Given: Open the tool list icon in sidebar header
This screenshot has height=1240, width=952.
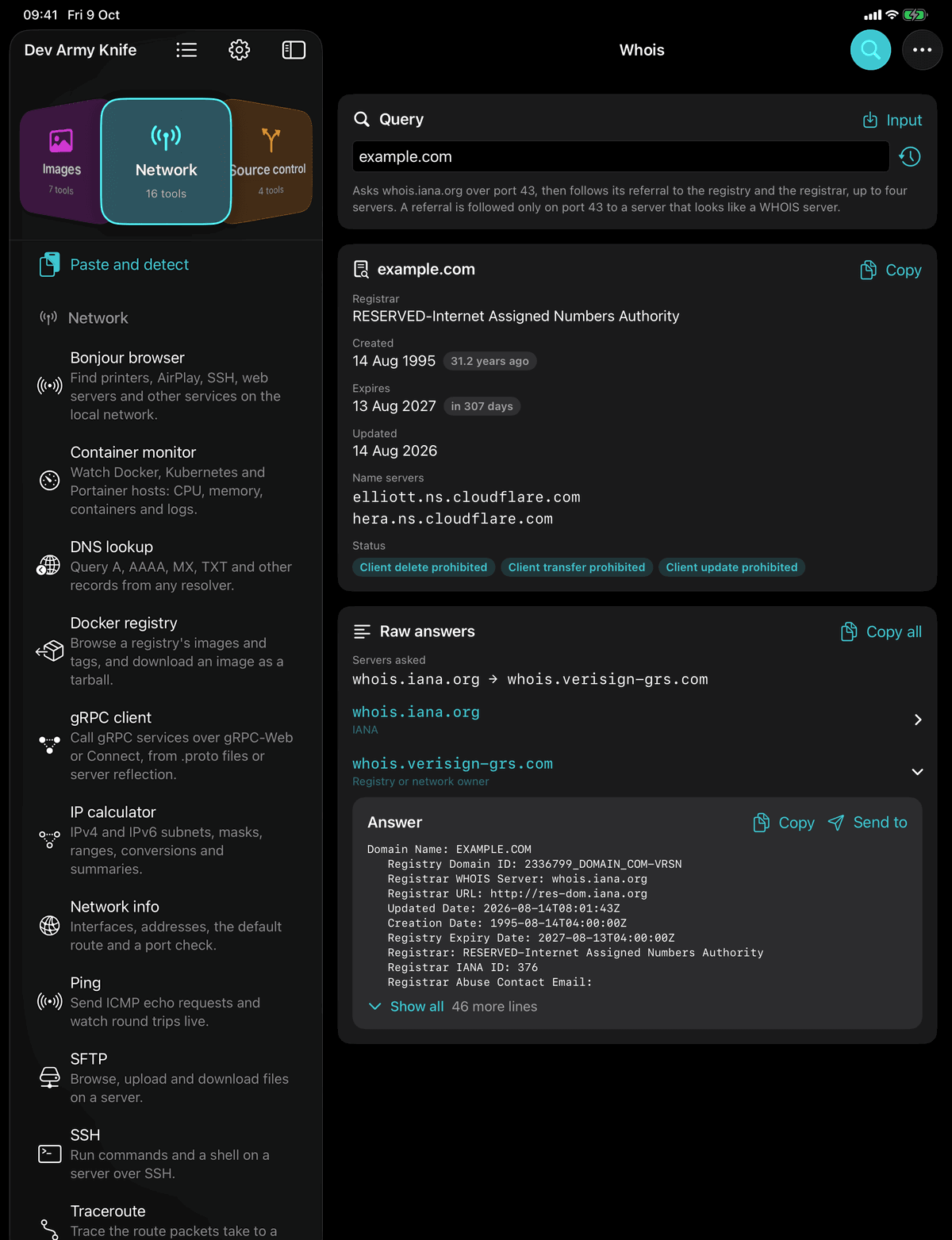Looking at the screenshot, I should click(x=186, y=50).
